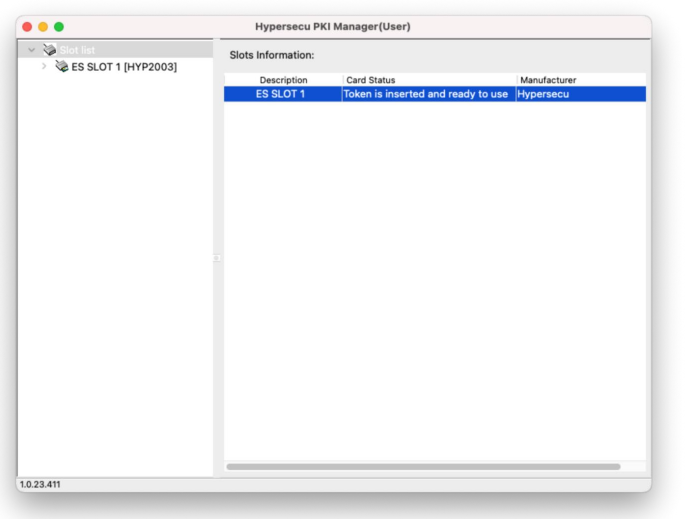Expand the ES SLOT 1 [HYP2003] node
The height and width of the screenshot is (519, 686).
[x=44, y=67]
